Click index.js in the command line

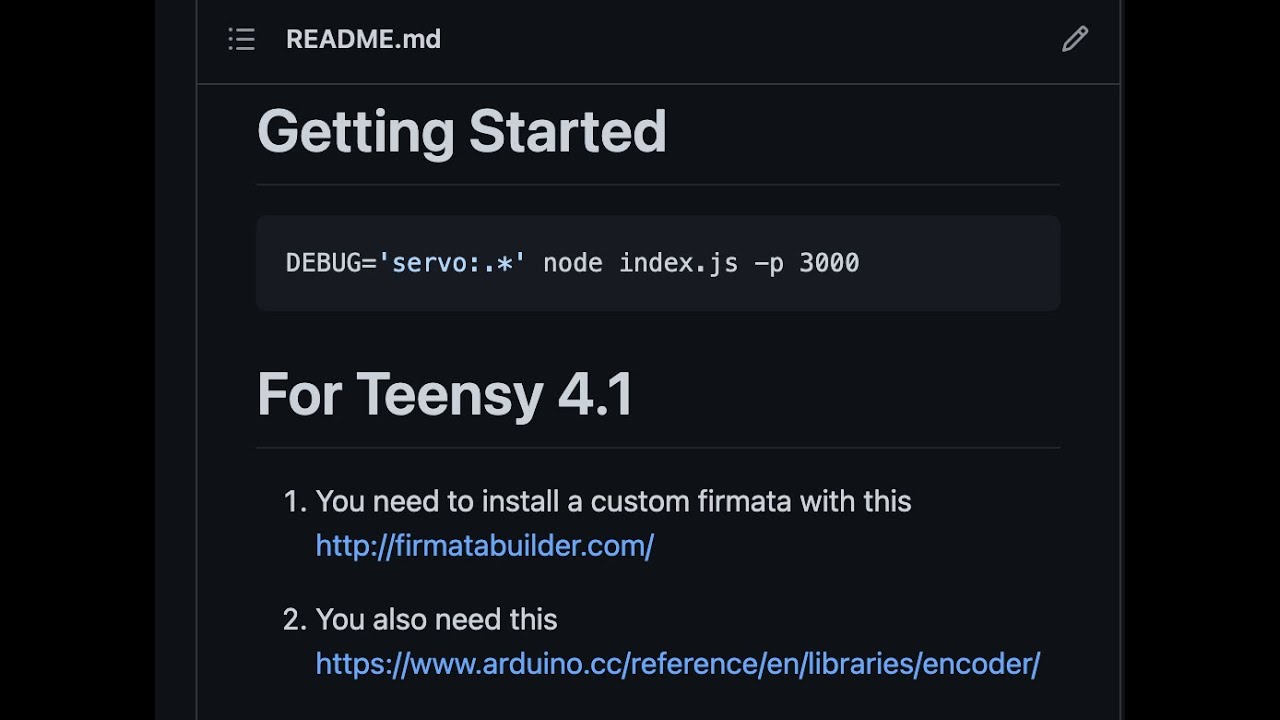click(x=678, y=263)
